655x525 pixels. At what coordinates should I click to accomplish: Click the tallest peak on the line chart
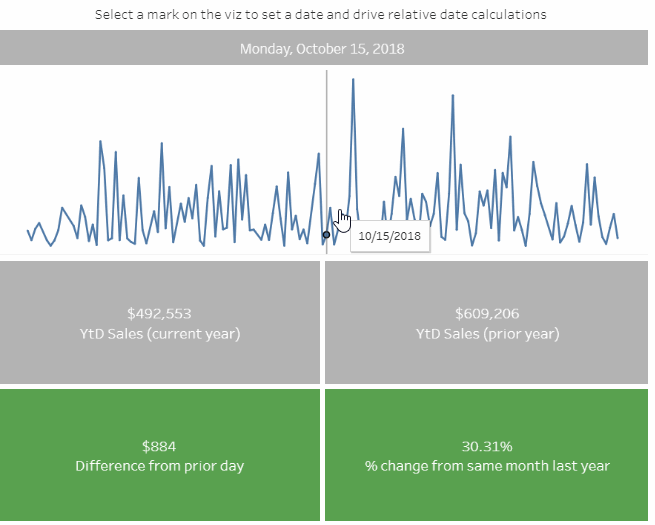[x=353, y=79]
